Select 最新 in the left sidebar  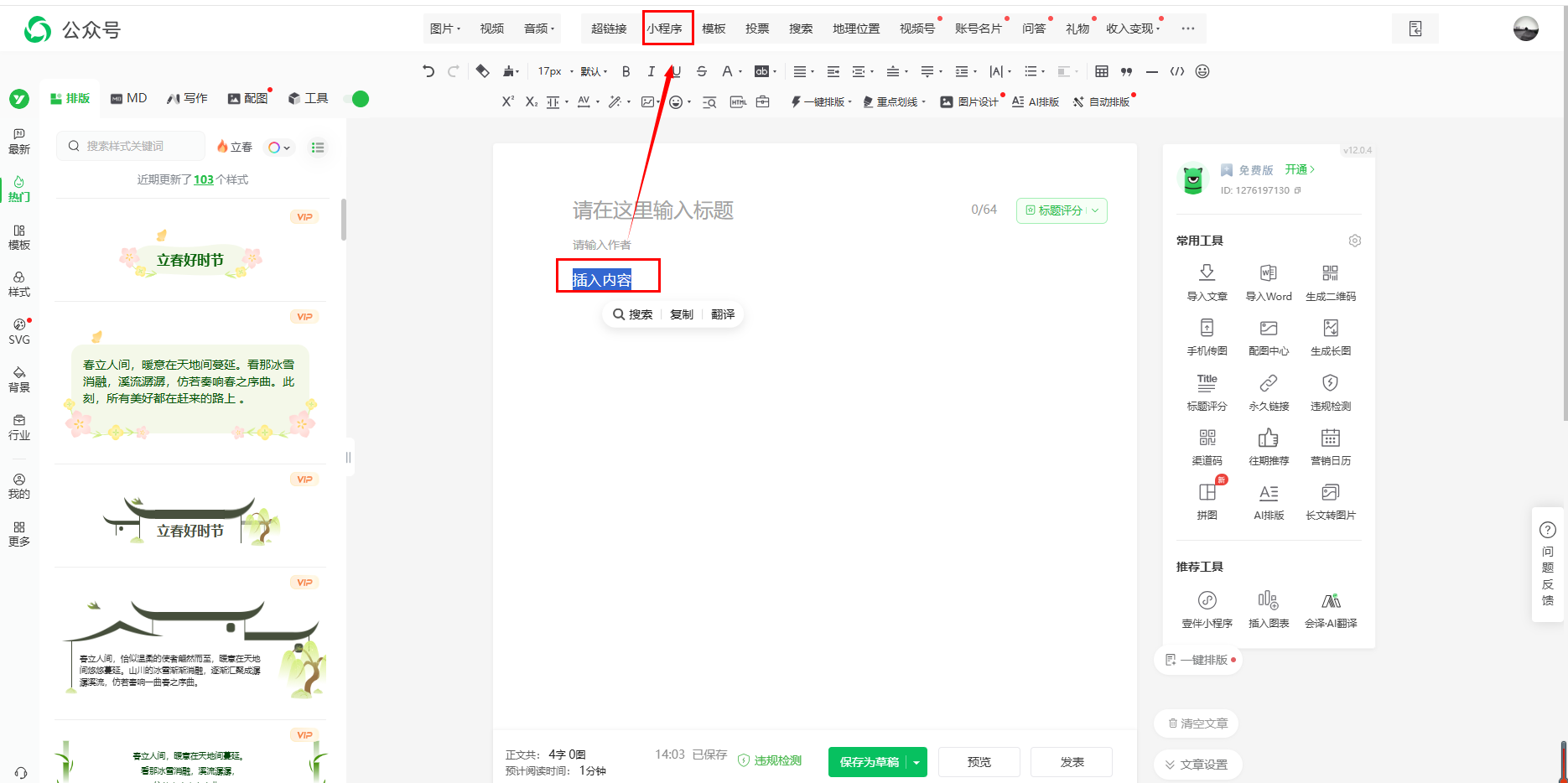(19, 142)
